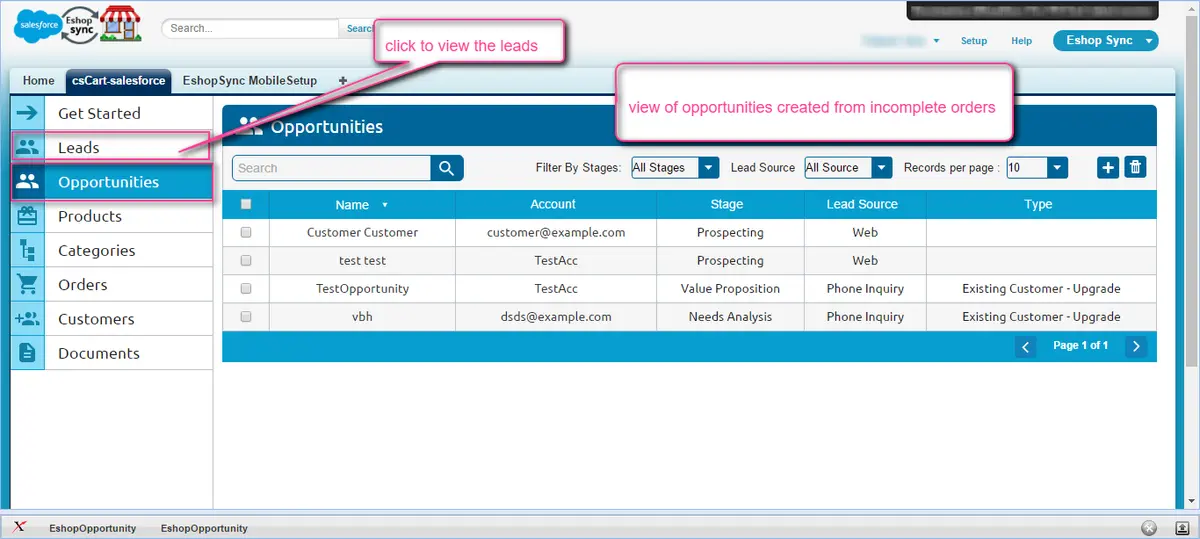1200x539 pixels.
Task: Click the trash icon to delete records
Action: coord(1135,168)
